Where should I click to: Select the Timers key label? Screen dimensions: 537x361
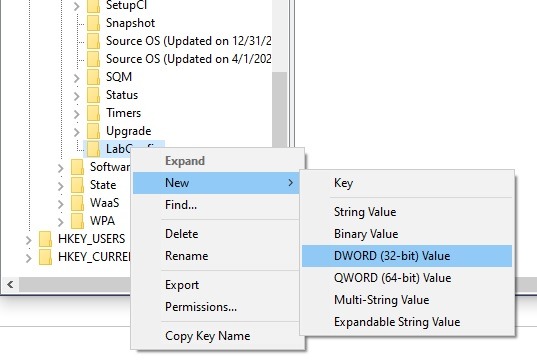click(x=123, y=113)
